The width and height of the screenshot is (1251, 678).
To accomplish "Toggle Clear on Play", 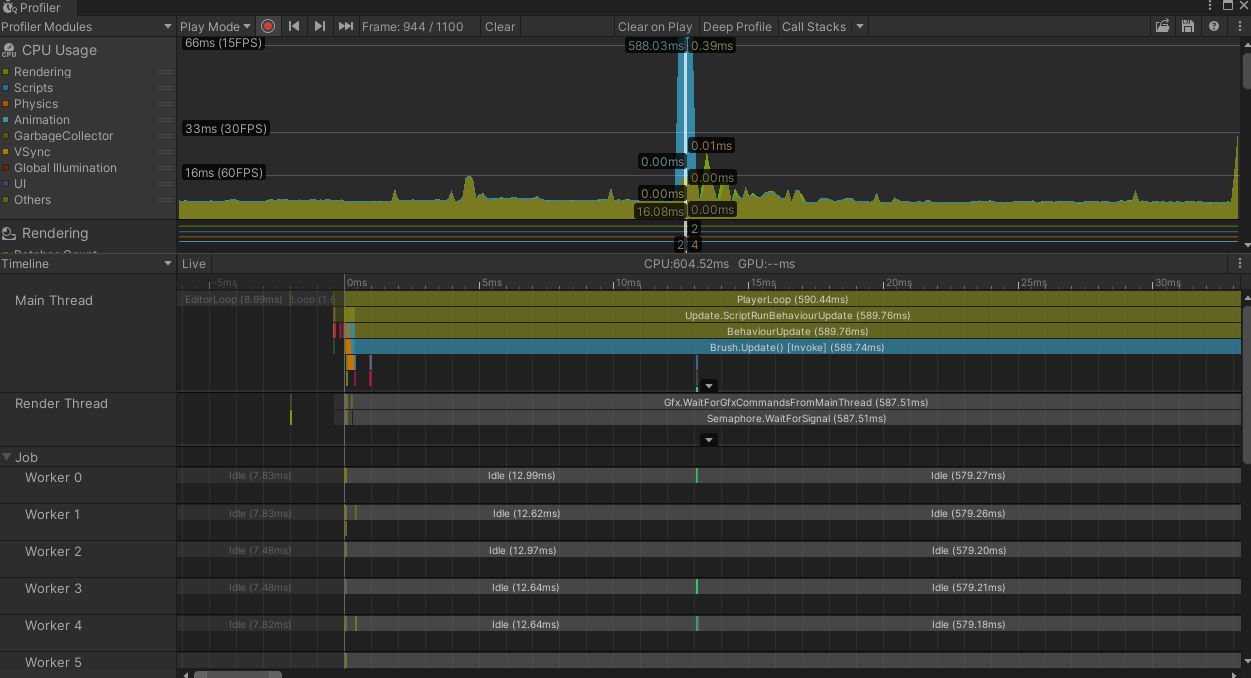I will tap(655, 27).
